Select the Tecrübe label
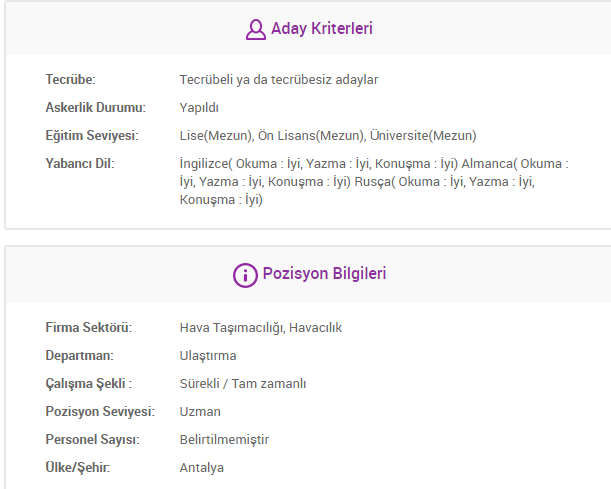Viewport: 611px width, 489px height. click(x=70, y=80)
